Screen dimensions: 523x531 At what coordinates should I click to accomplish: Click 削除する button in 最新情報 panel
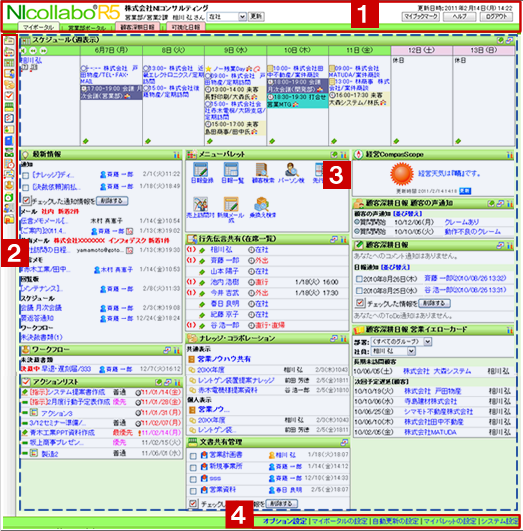pos(112,201)
